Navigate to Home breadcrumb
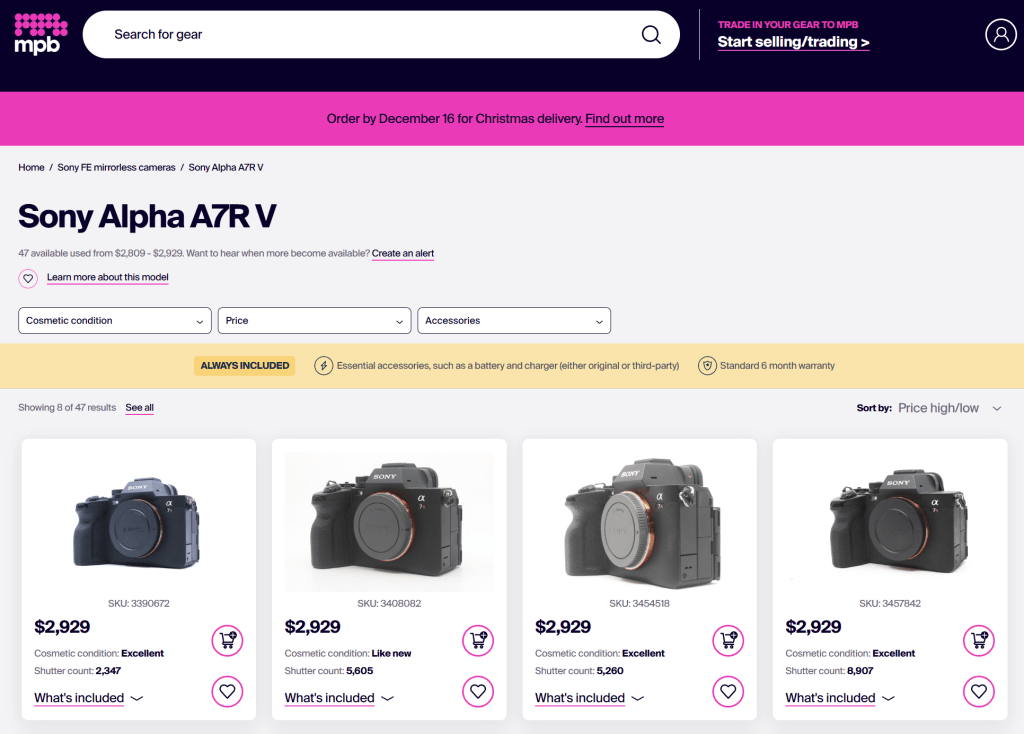Image resolution: width=1024 pixels, height=734 pixels. pyautogui.click(x=31, y=168)
